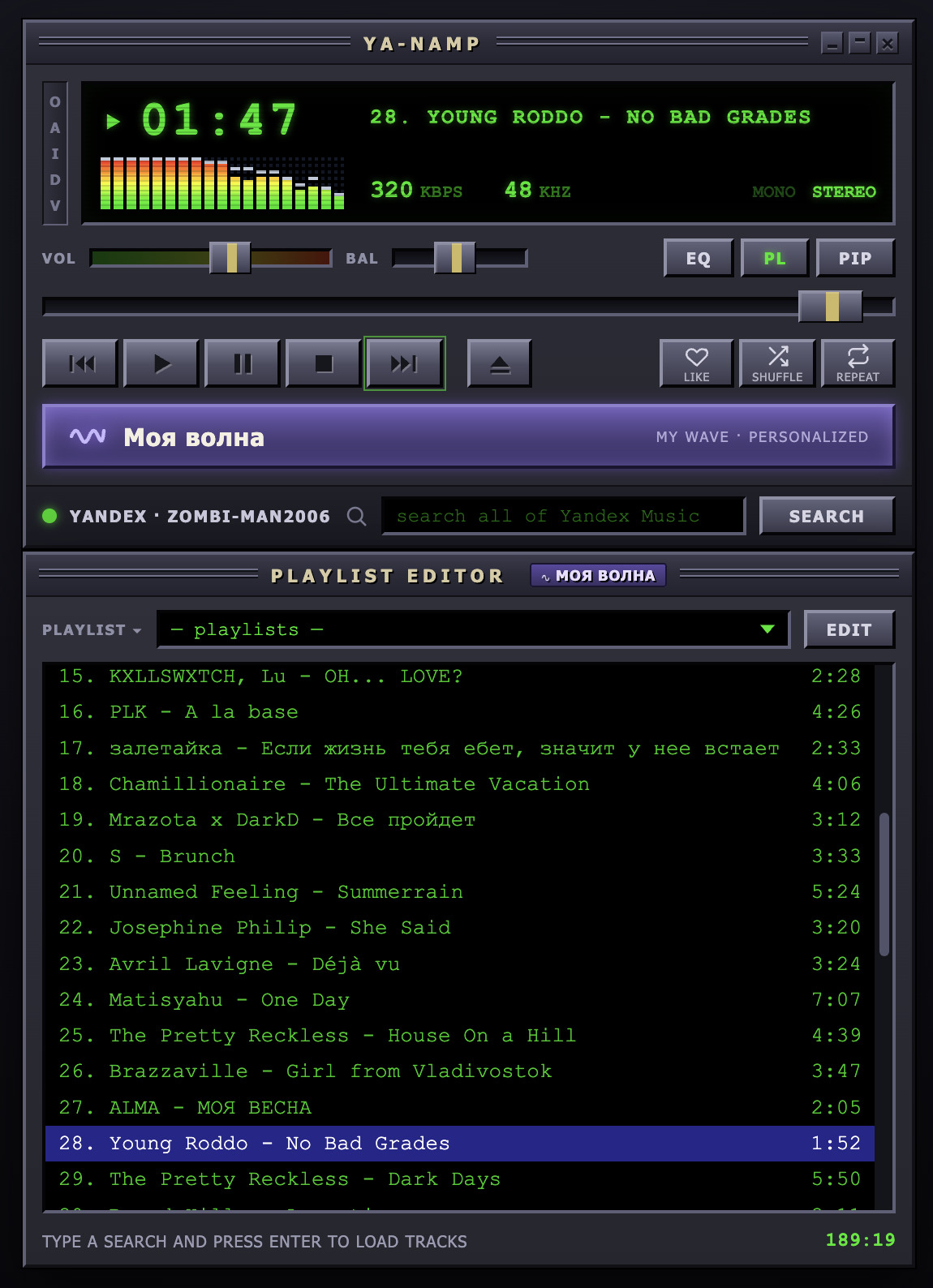Click the playlist vertical scrollbar thumb

tap(884, 884)
